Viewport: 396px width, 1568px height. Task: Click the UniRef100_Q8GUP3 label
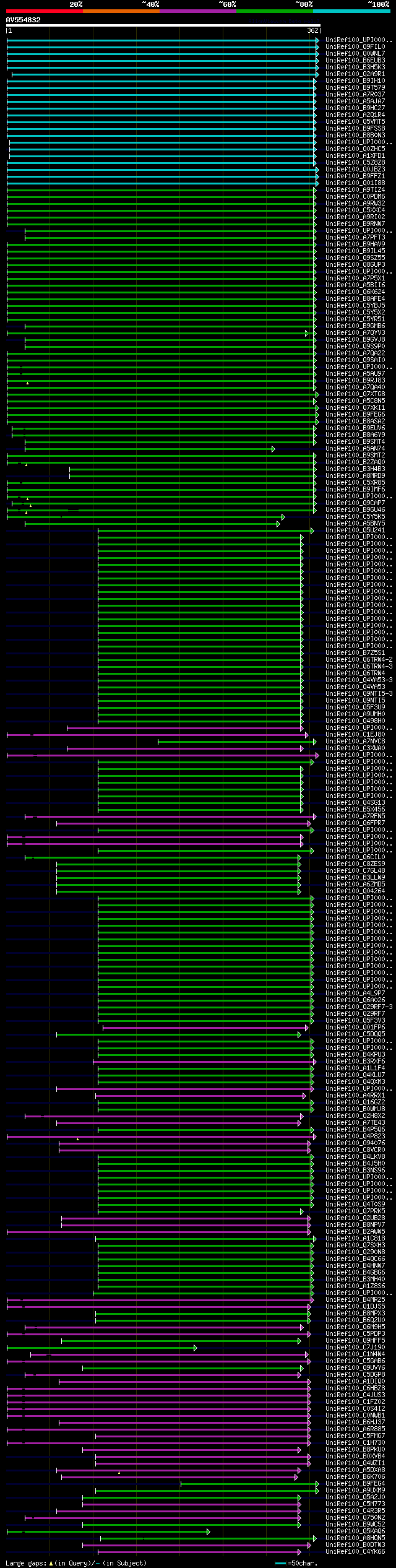355,264
